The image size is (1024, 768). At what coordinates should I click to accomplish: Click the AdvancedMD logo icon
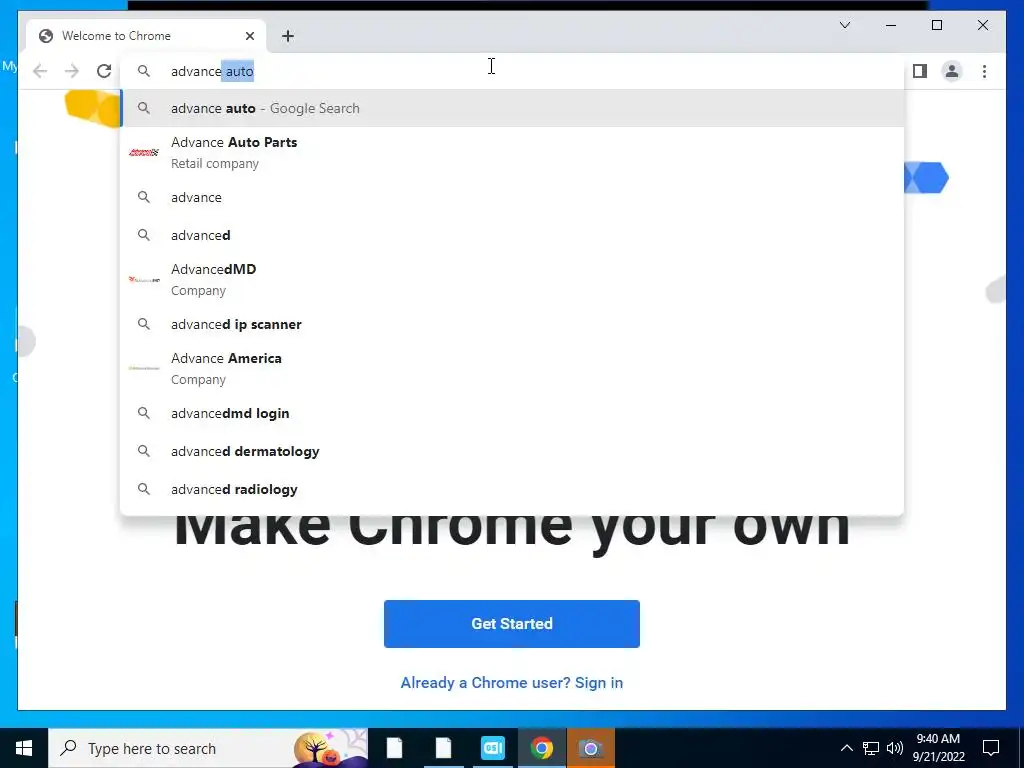144,280
